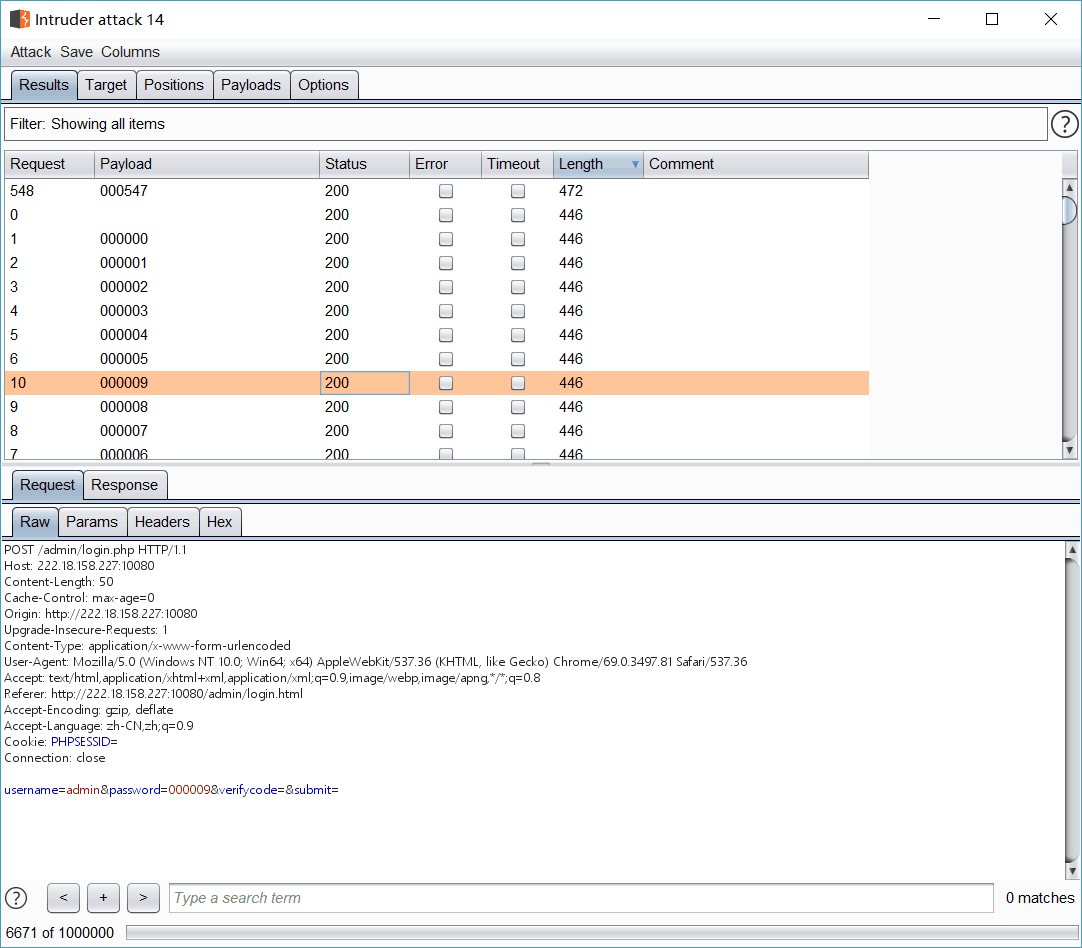Viewport: 1082px width, 948px height.
Task: Click the Length value 472
Action: point(571,191)
